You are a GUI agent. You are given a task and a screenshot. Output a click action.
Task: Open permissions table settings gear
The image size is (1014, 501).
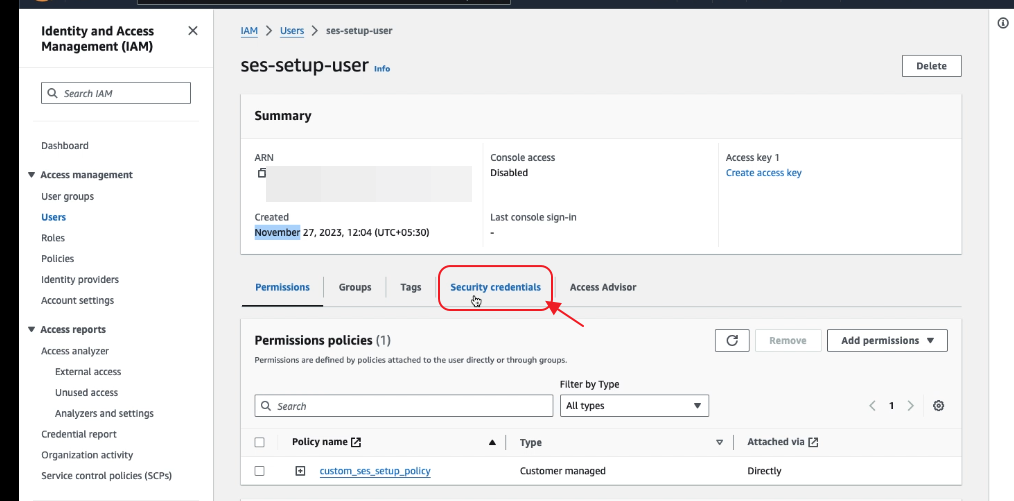938,406
